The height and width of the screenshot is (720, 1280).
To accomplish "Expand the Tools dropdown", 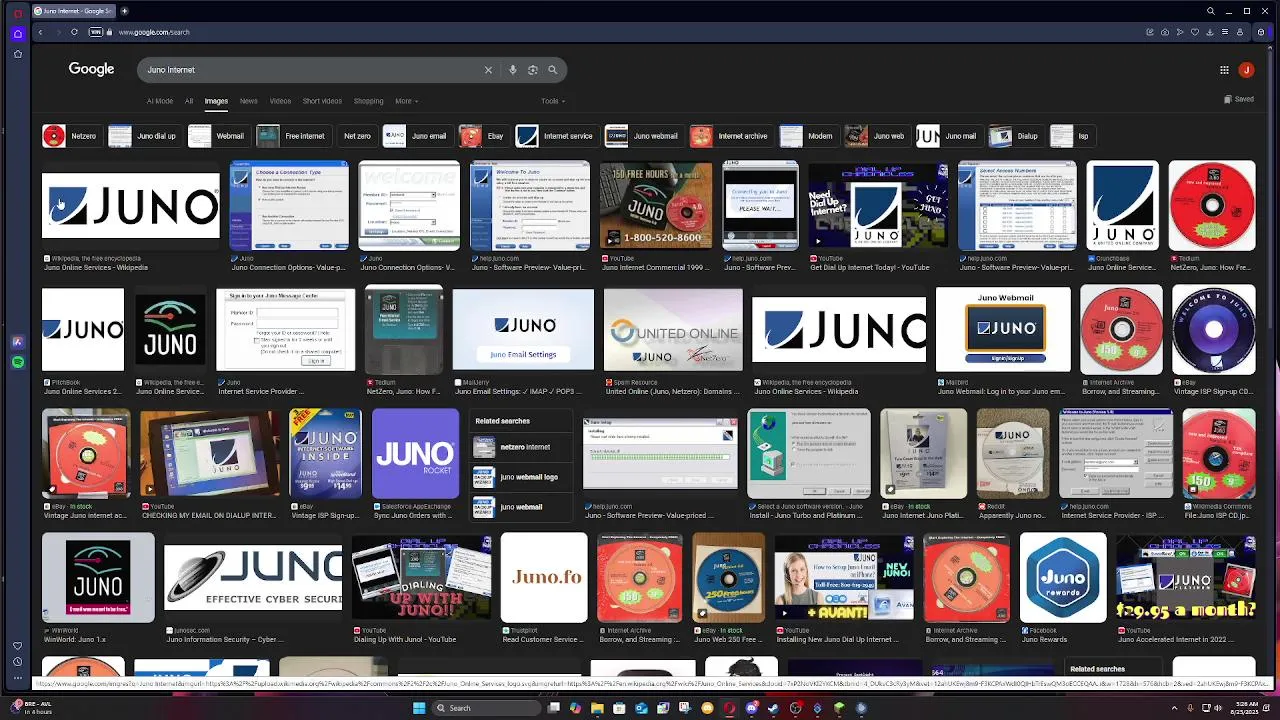I will click(553, 101).
